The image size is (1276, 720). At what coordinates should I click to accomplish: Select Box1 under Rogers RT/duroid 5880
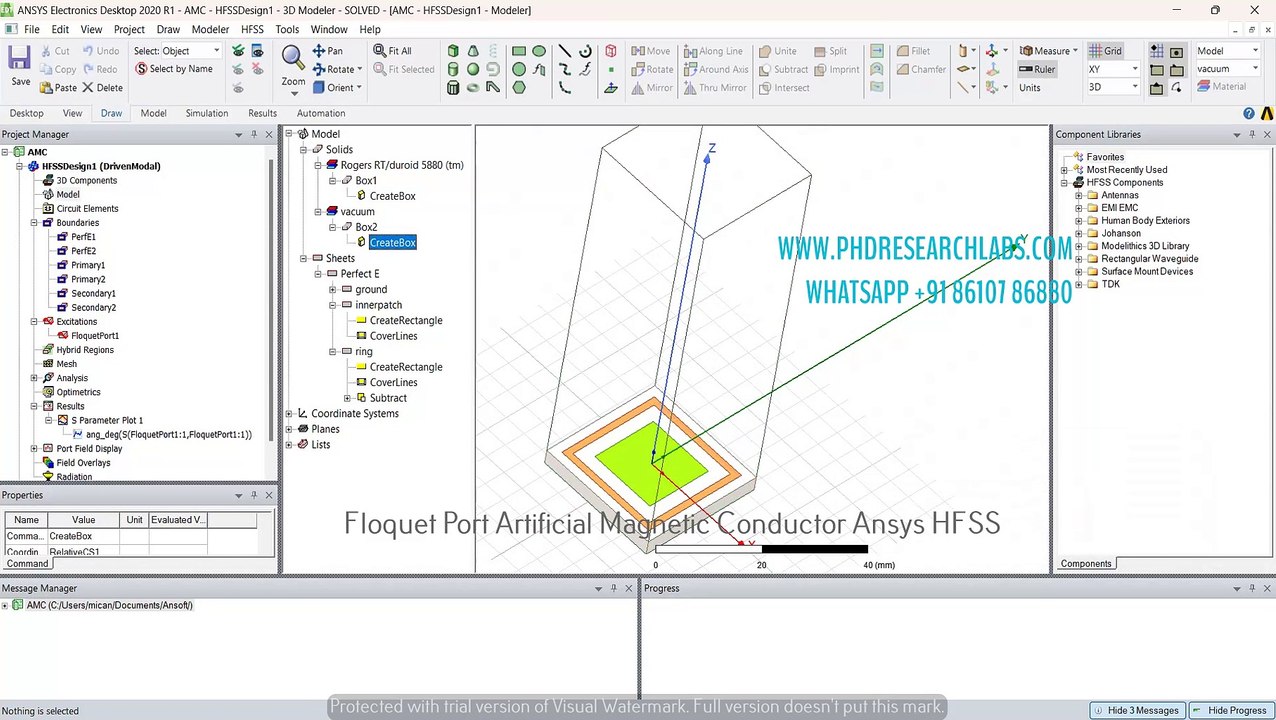pyautogui.click(x=366, y=181)
